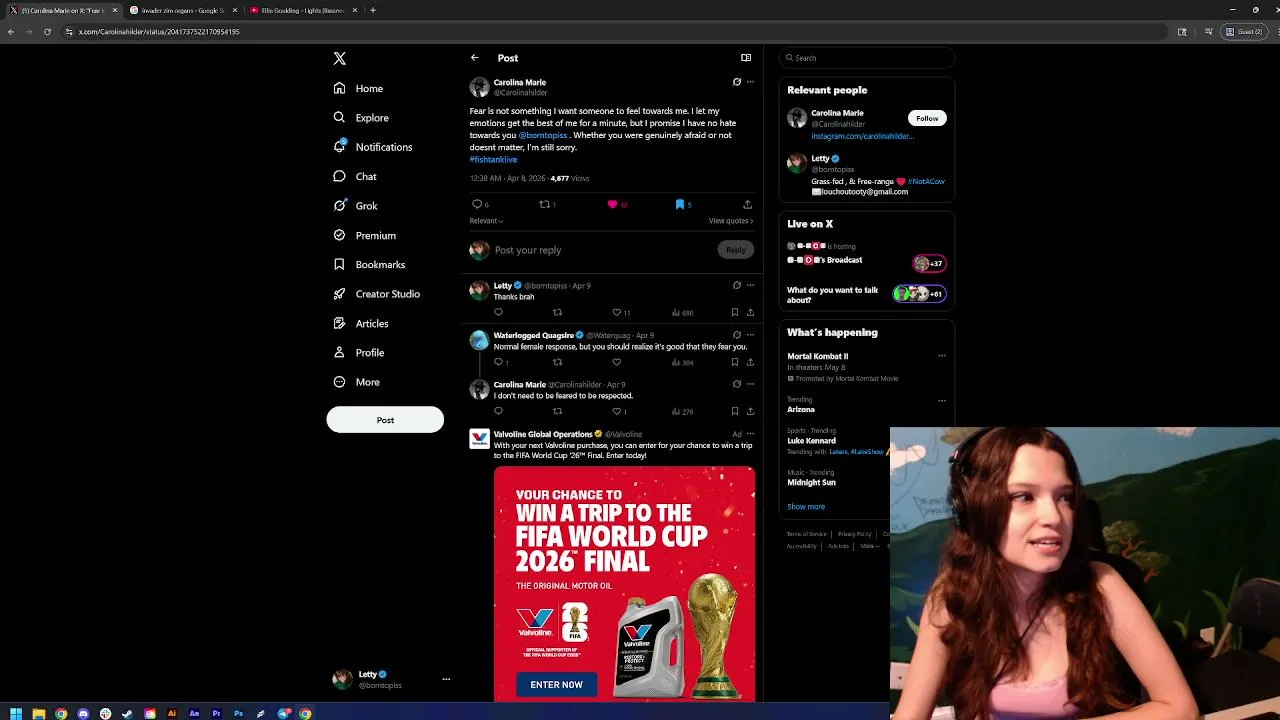The width and height of the screenshot is (1280, 720).
Task: Like Waterlogged Quagsire's reply
Action: pyautogui.click(x=616, y=362)
